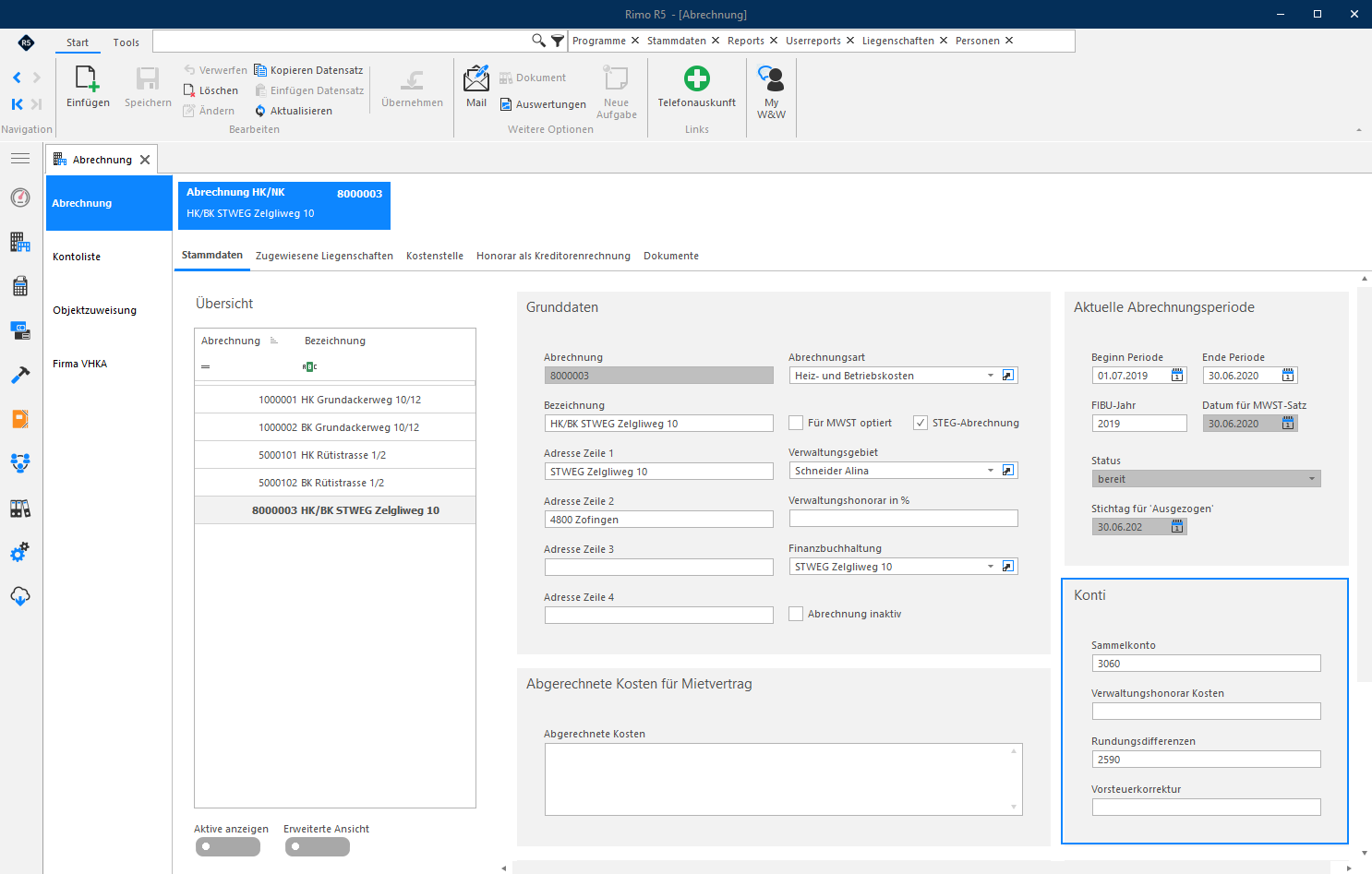The image size is (1372, 874).
Task: Click the search magnifier icon
Action: (x=539, y=41)
